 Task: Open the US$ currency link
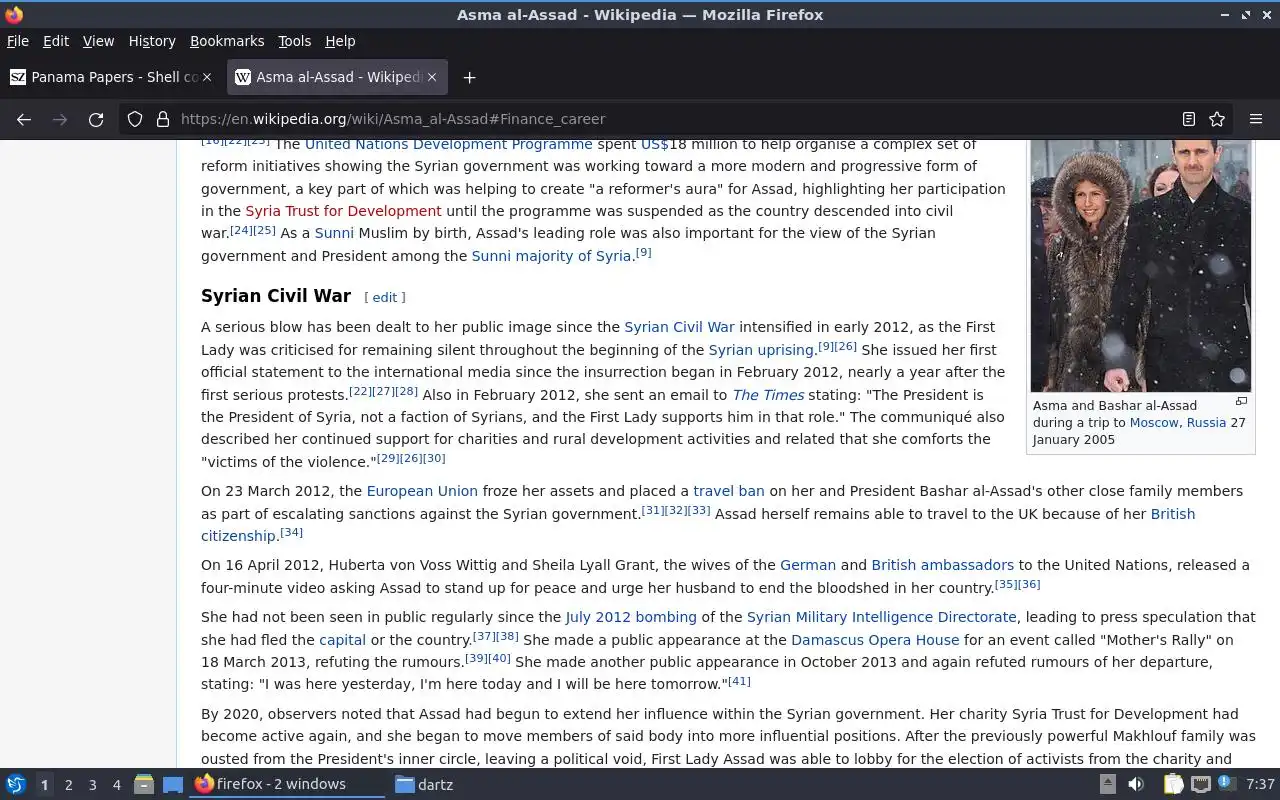tap(655, 144)
